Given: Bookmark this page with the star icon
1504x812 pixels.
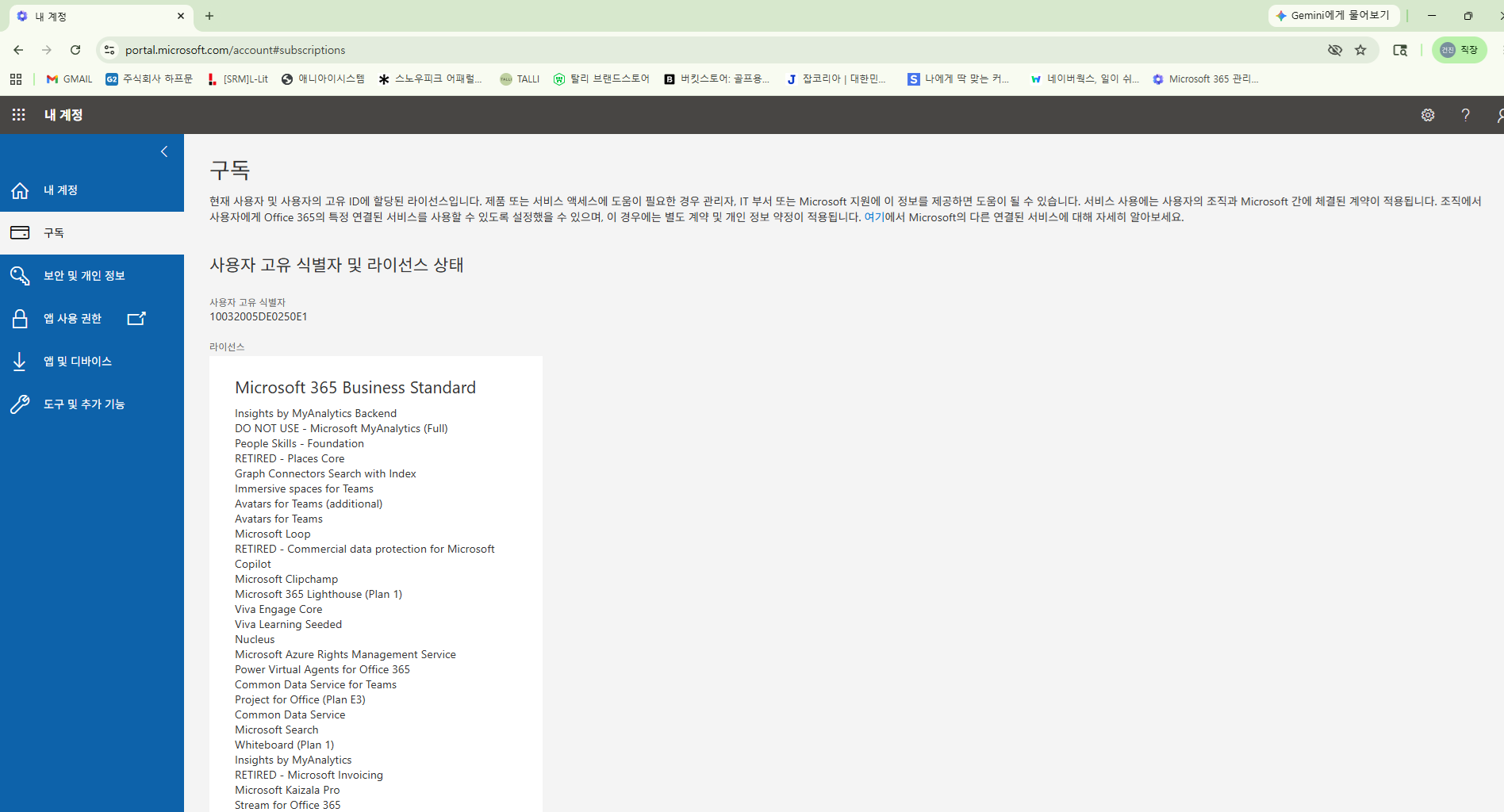Looking at the screenshot, I should 1360,50.
